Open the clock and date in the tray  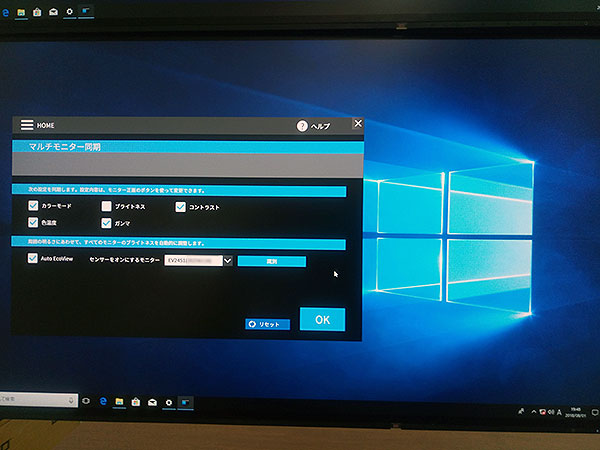click(x=576, y=412)
